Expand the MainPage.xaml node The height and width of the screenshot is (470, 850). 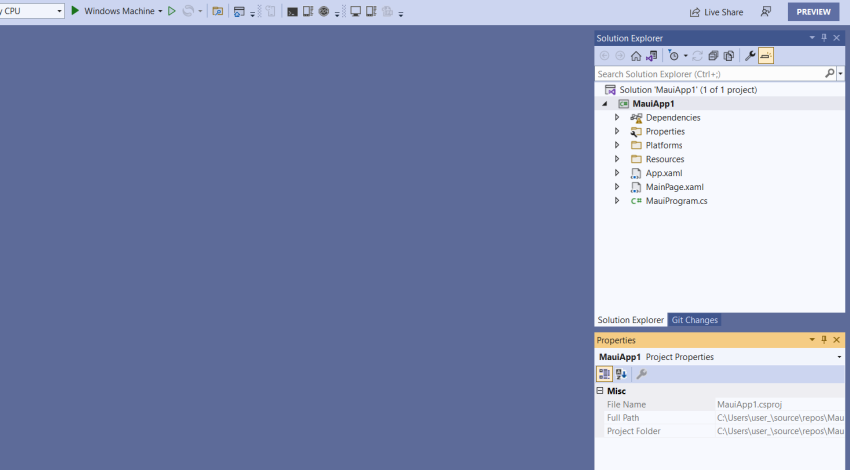(x=617, y=186)
